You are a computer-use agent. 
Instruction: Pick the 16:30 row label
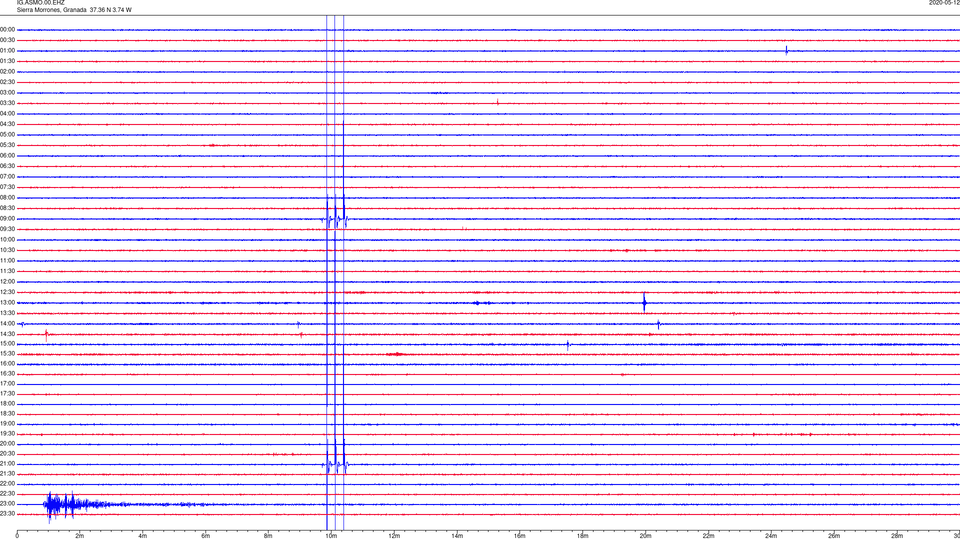7,373
